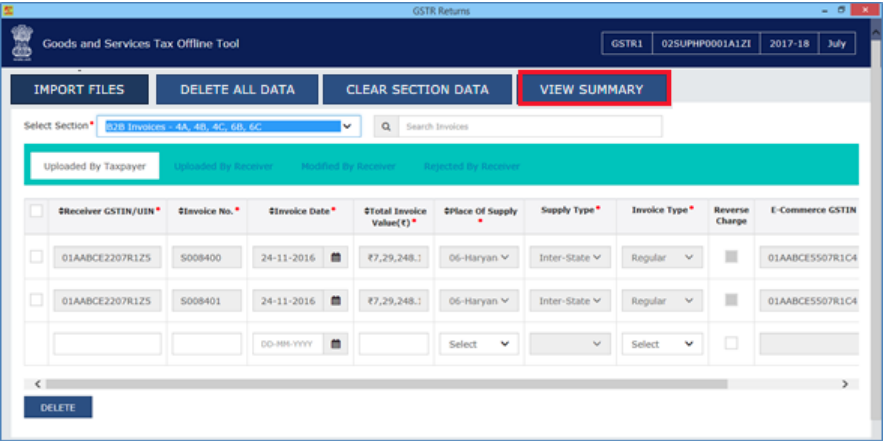Click the search magnifier icon

pos(386,127)
